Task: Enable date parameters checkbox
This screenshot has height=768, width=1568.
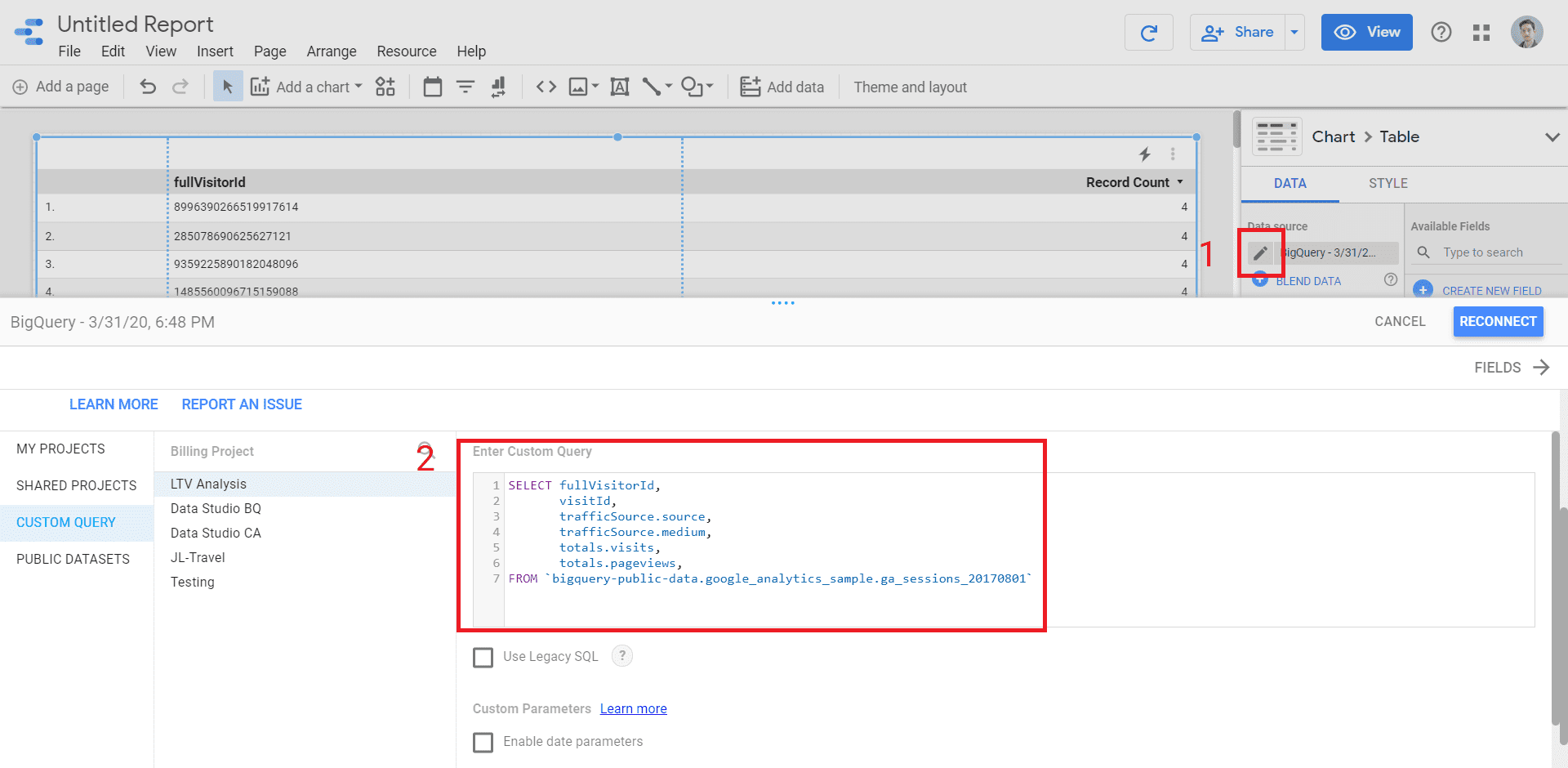Action: point(483,742)
